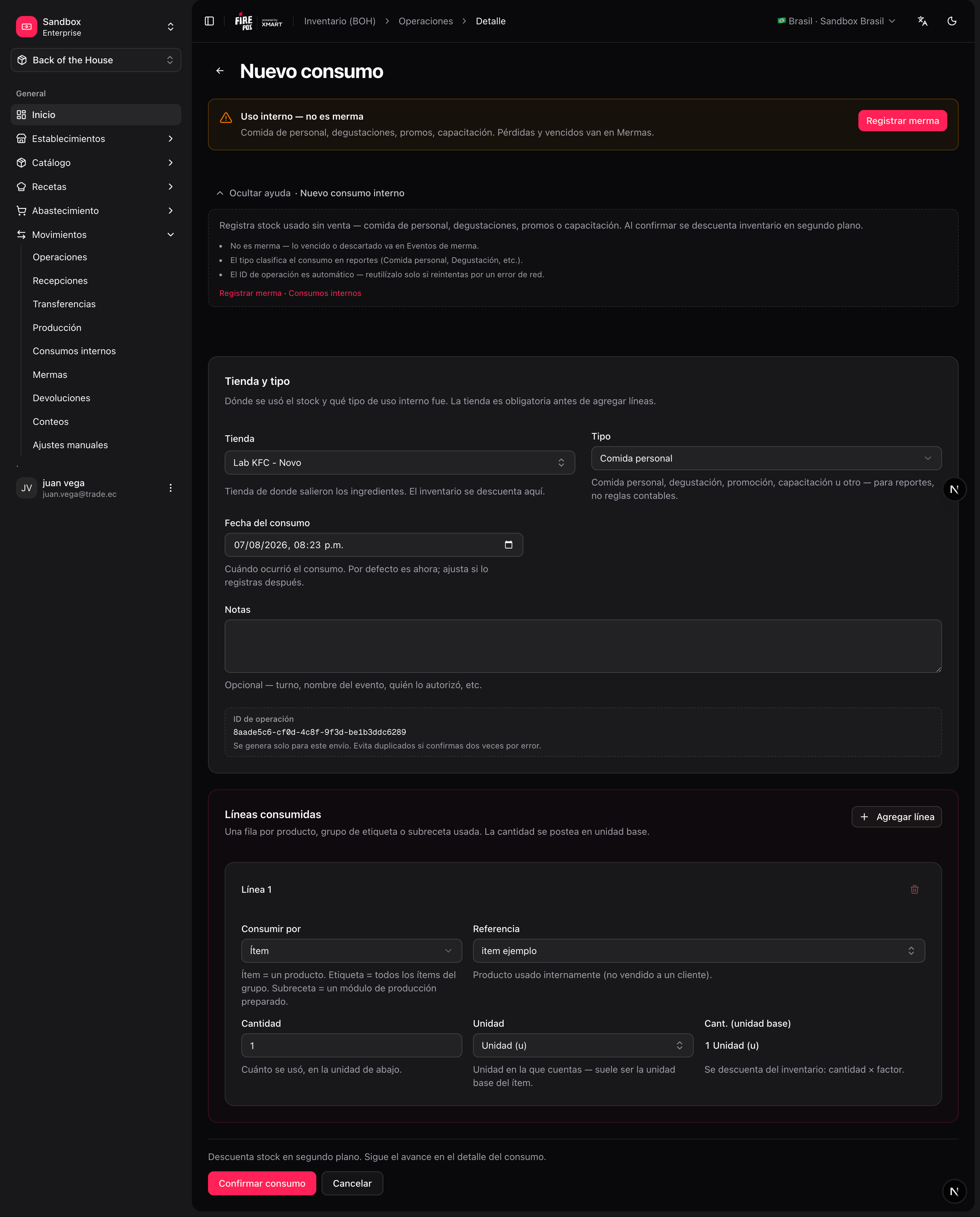Click the Operaciones breadcrumb
980x1217 pixels.
(x=426, y=21)
